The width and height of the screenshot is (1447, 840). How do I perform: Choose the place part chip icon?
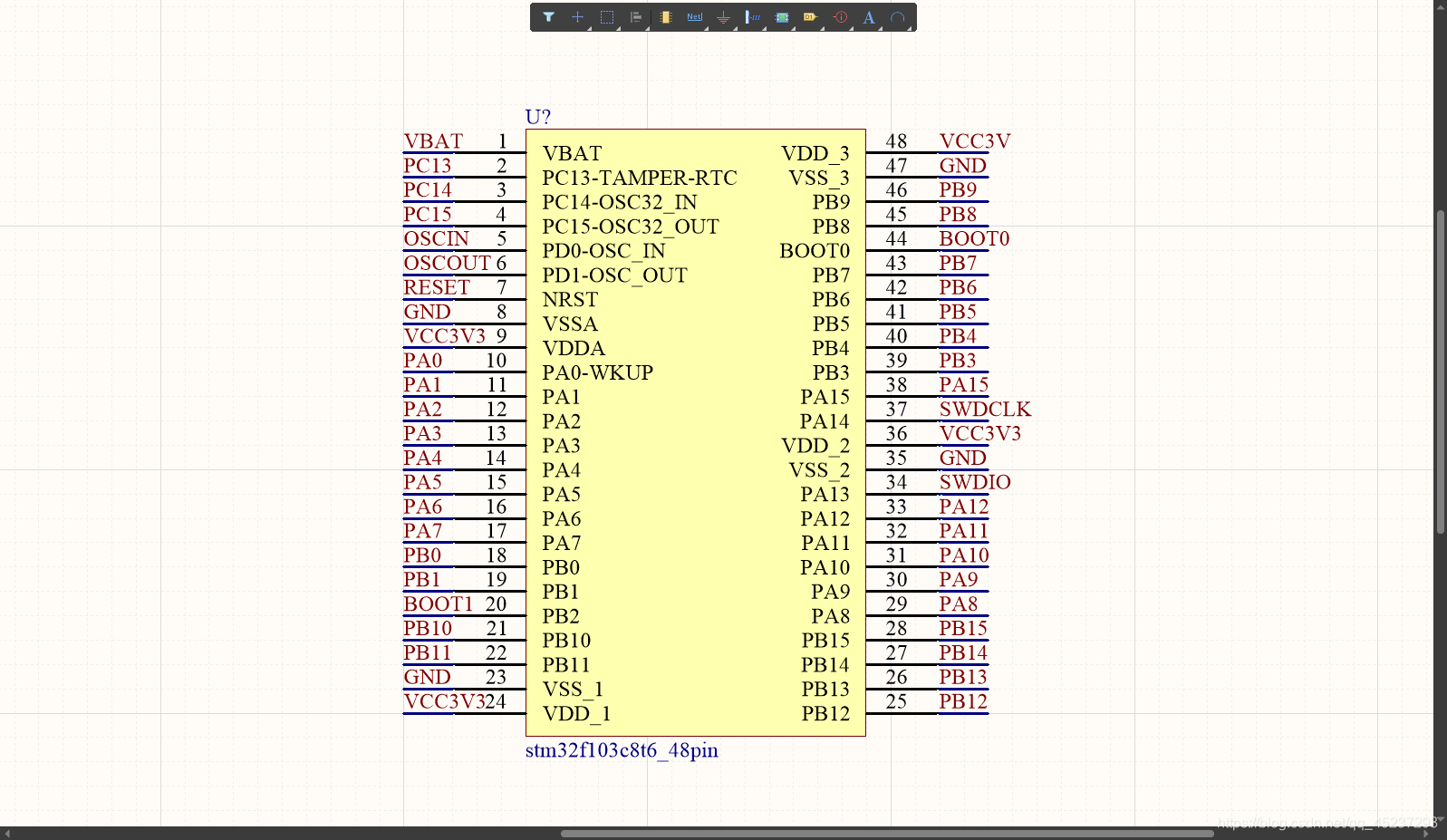coord(666,17)
